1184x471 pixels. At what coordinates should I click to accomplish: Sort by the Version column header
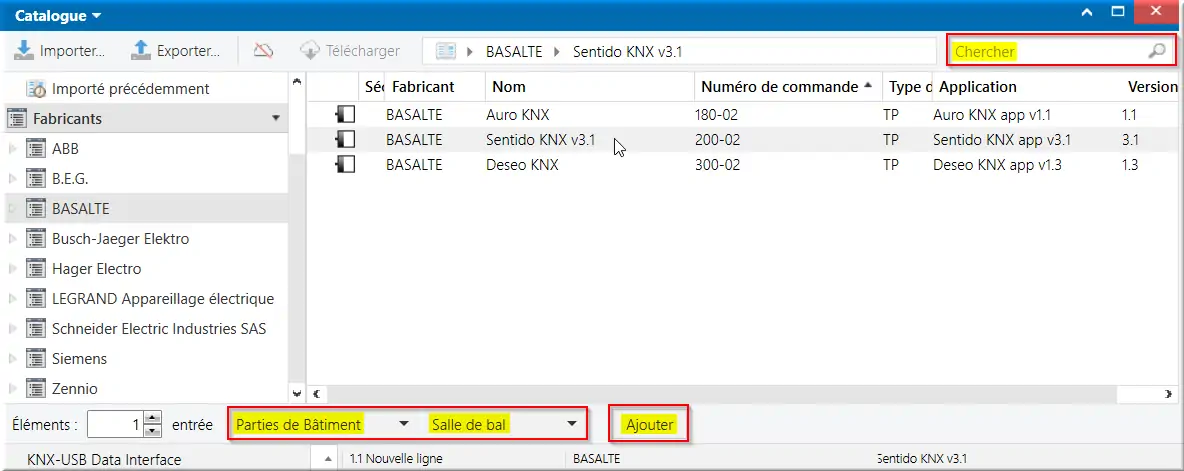(1152, 87)
